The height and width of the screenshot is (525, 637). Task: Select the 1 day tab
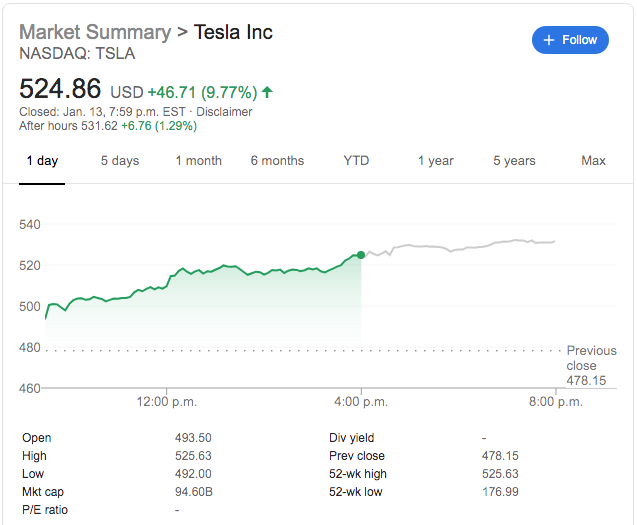pos(42,161)
